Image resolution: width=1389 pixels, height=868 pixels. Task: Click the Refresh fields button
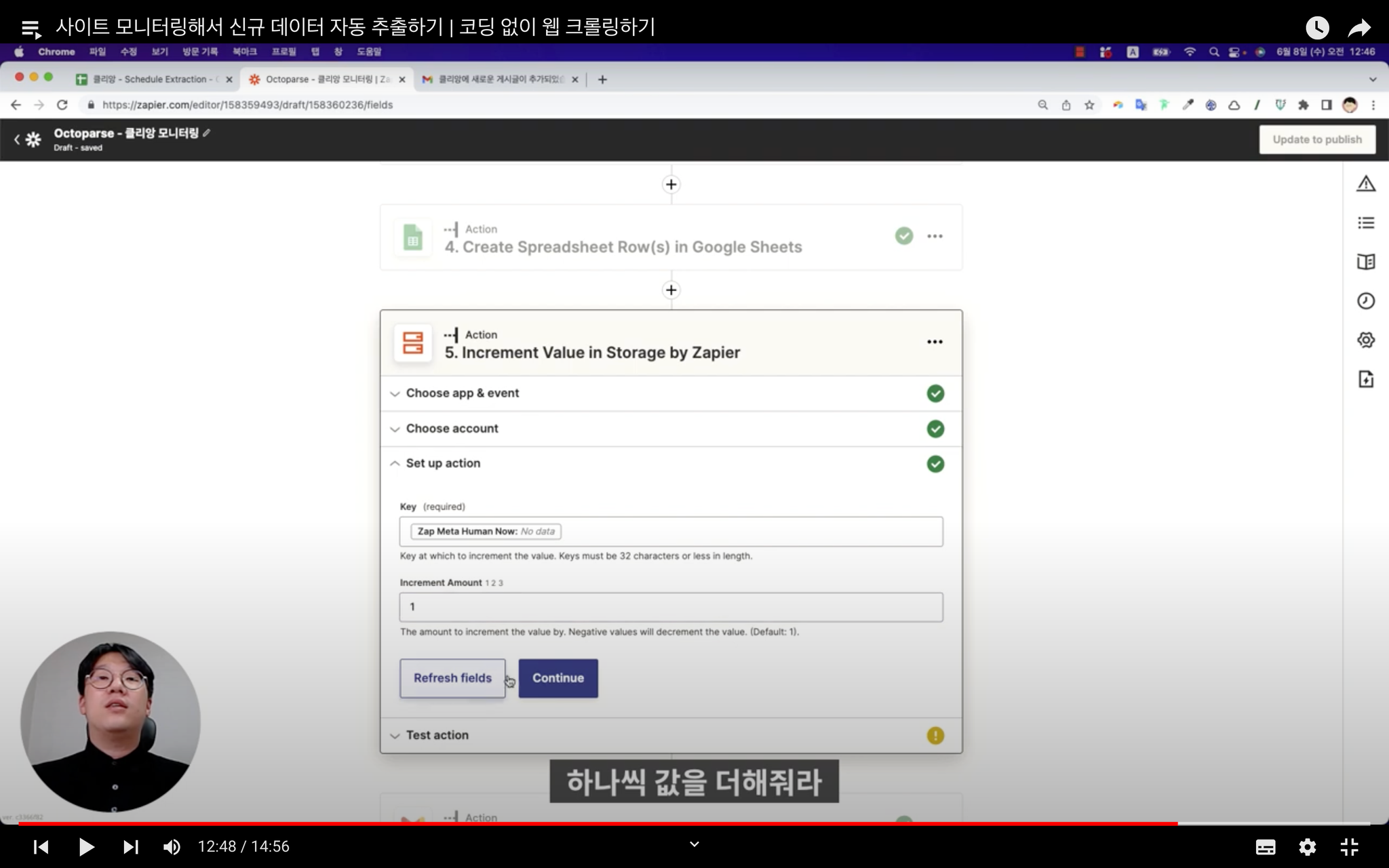(x=452, y=678)
